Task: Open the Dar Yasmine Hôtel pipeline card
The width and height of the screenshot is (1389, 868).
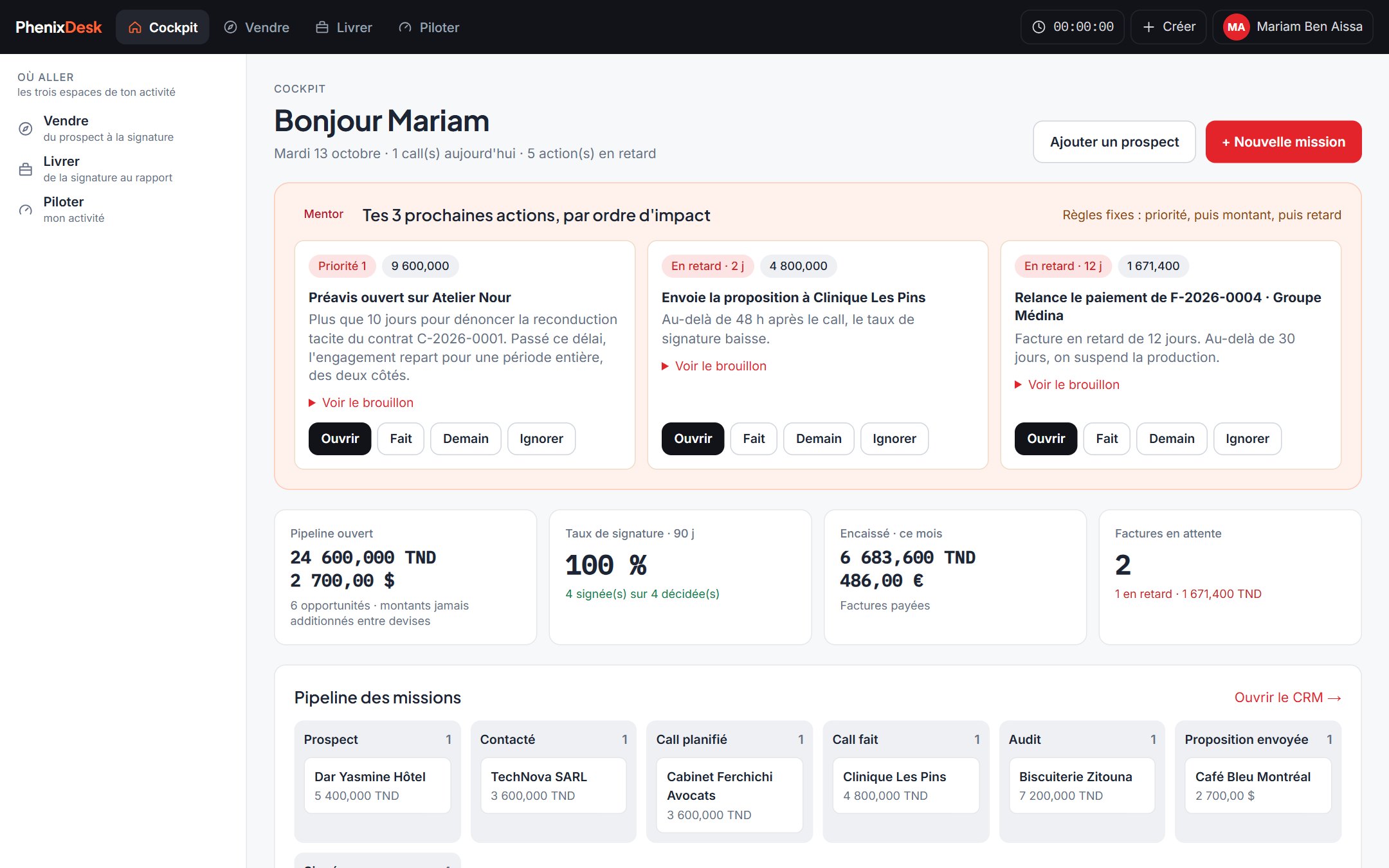Action: 377,786
